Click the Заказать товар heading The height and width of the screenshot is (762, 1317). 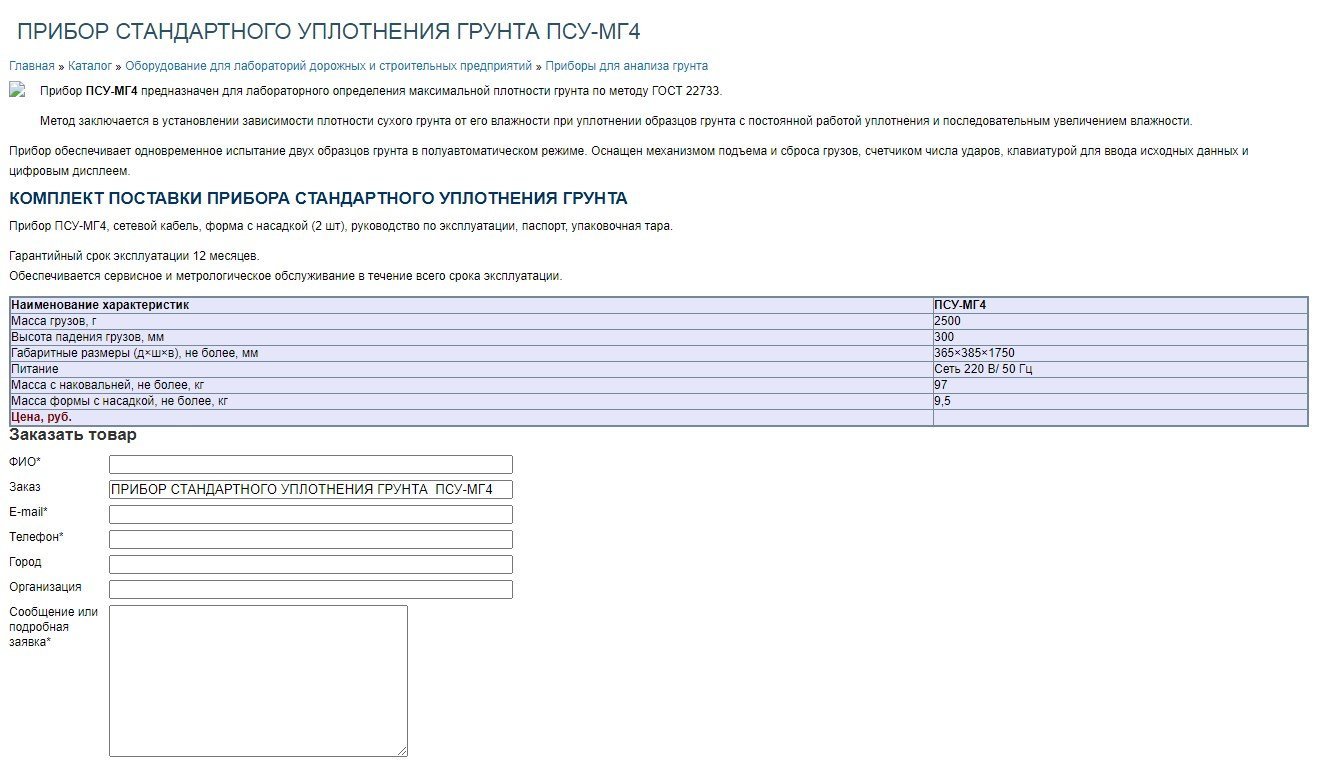(x=73, y=435)
